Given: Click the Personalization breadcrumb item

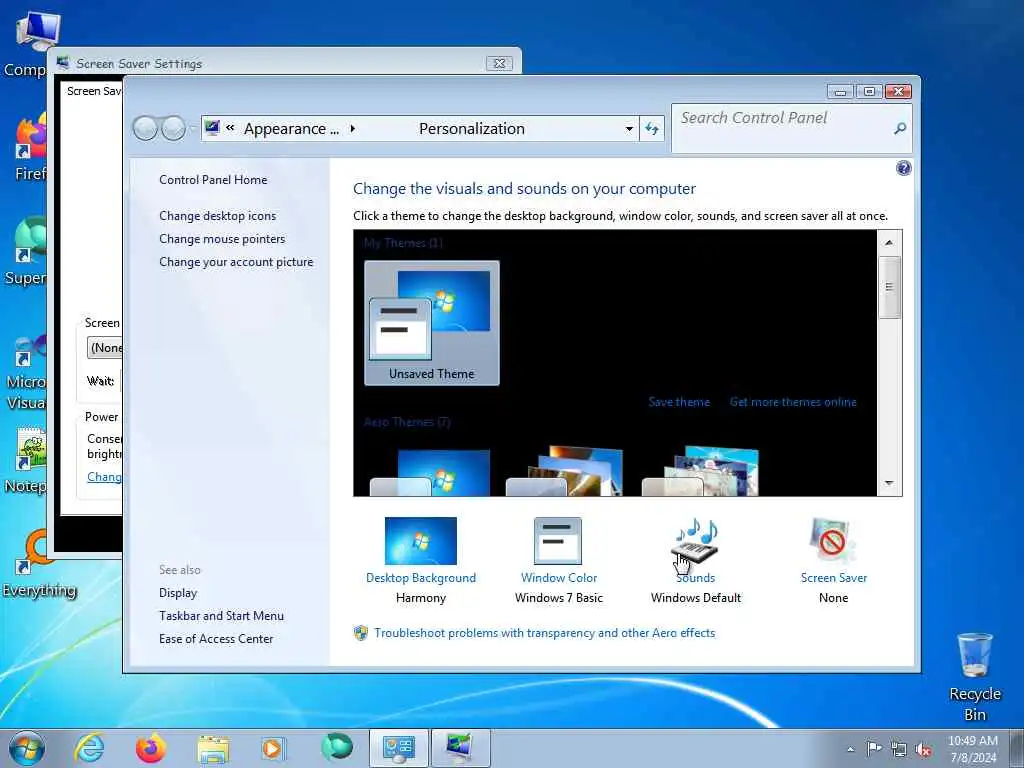Looking at the screenshot, I should [472, 129].
